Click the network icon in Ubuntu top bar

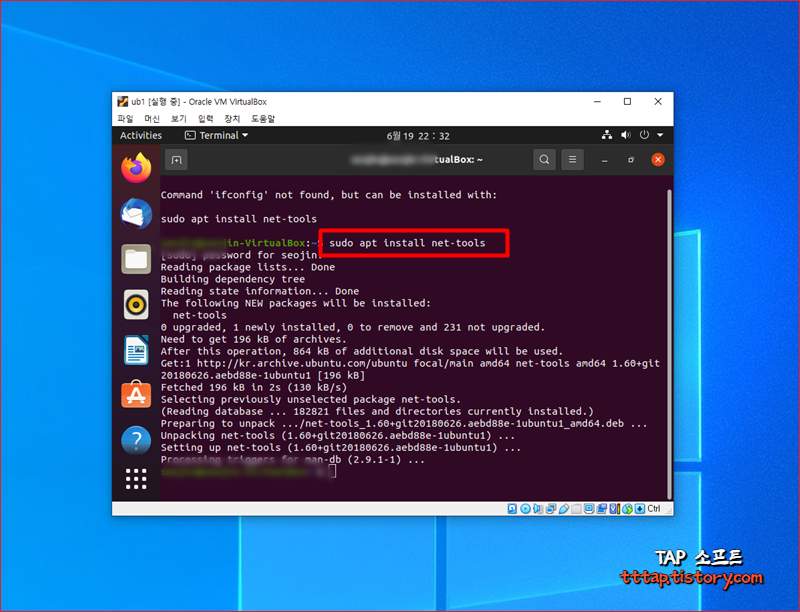coord(607,135)
